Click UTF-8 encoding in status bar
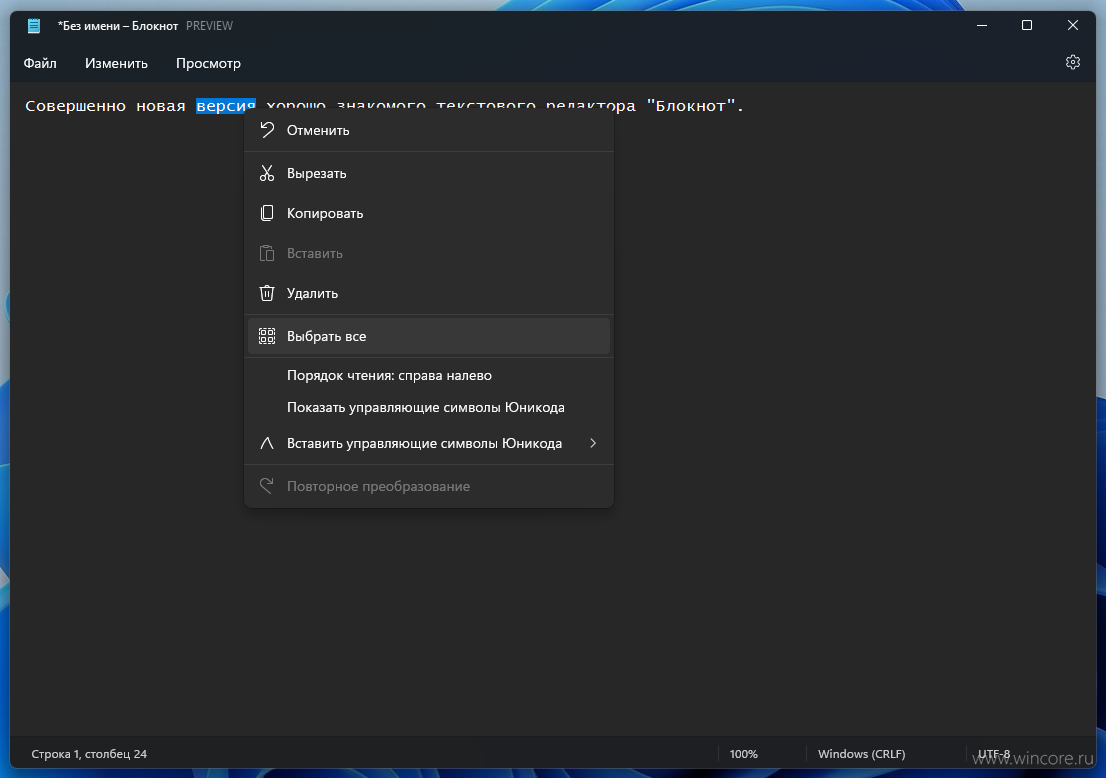 (993, 753)
